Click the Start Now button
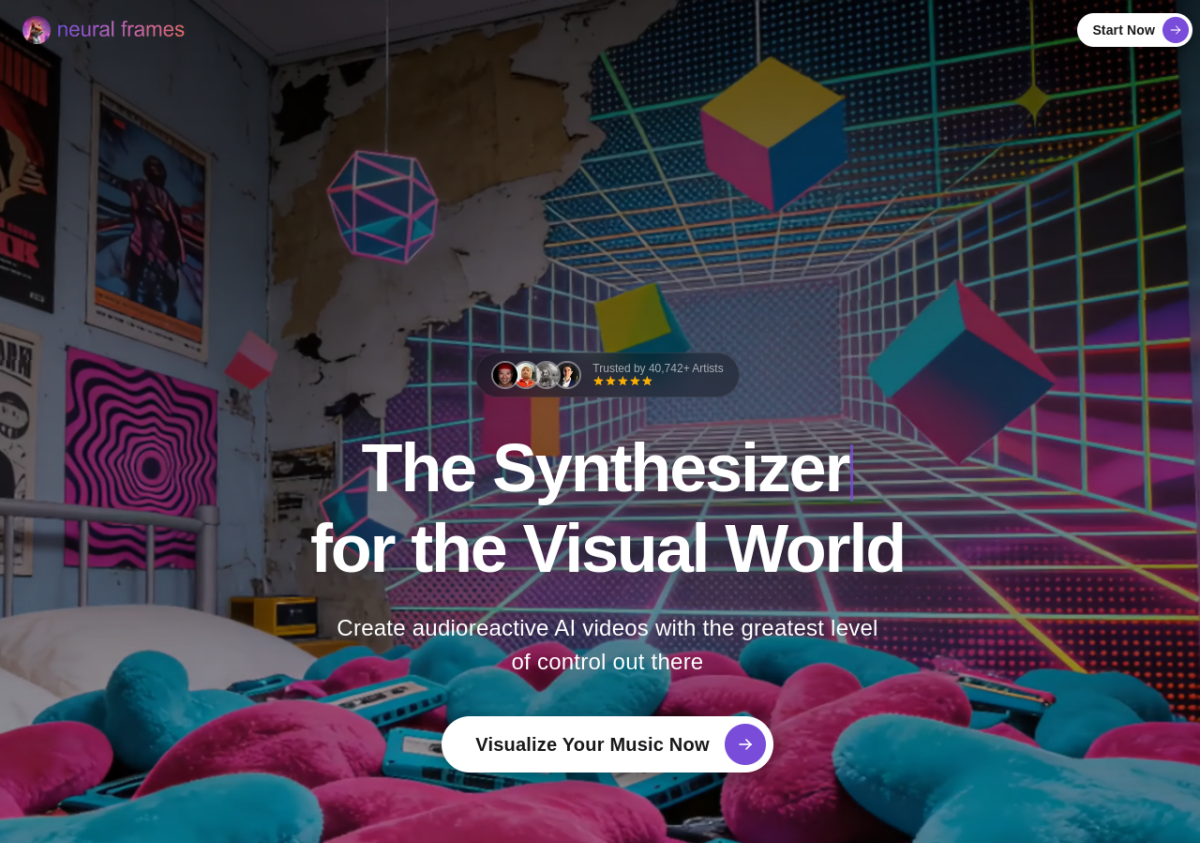This screenshot has width=1200, height=843. tap(1134, 30)
